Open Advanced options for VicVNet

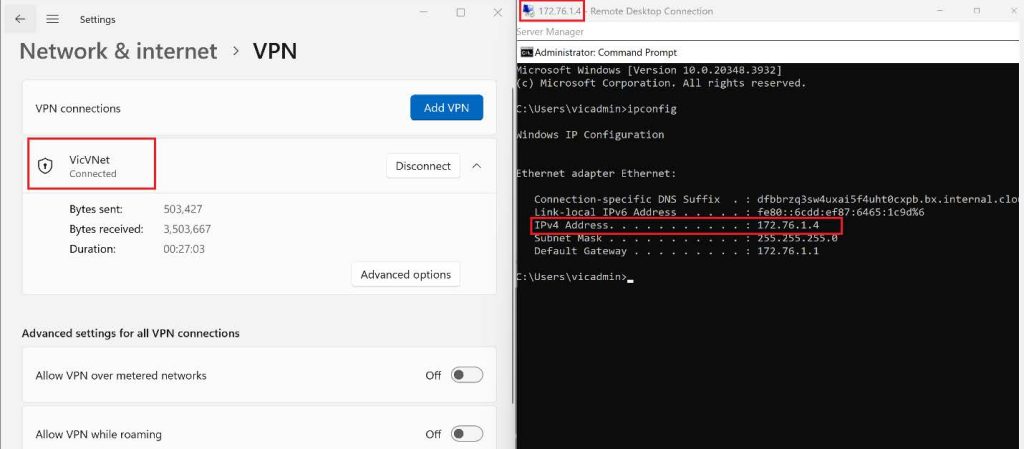pyautogui.click(x=405, y=275)
